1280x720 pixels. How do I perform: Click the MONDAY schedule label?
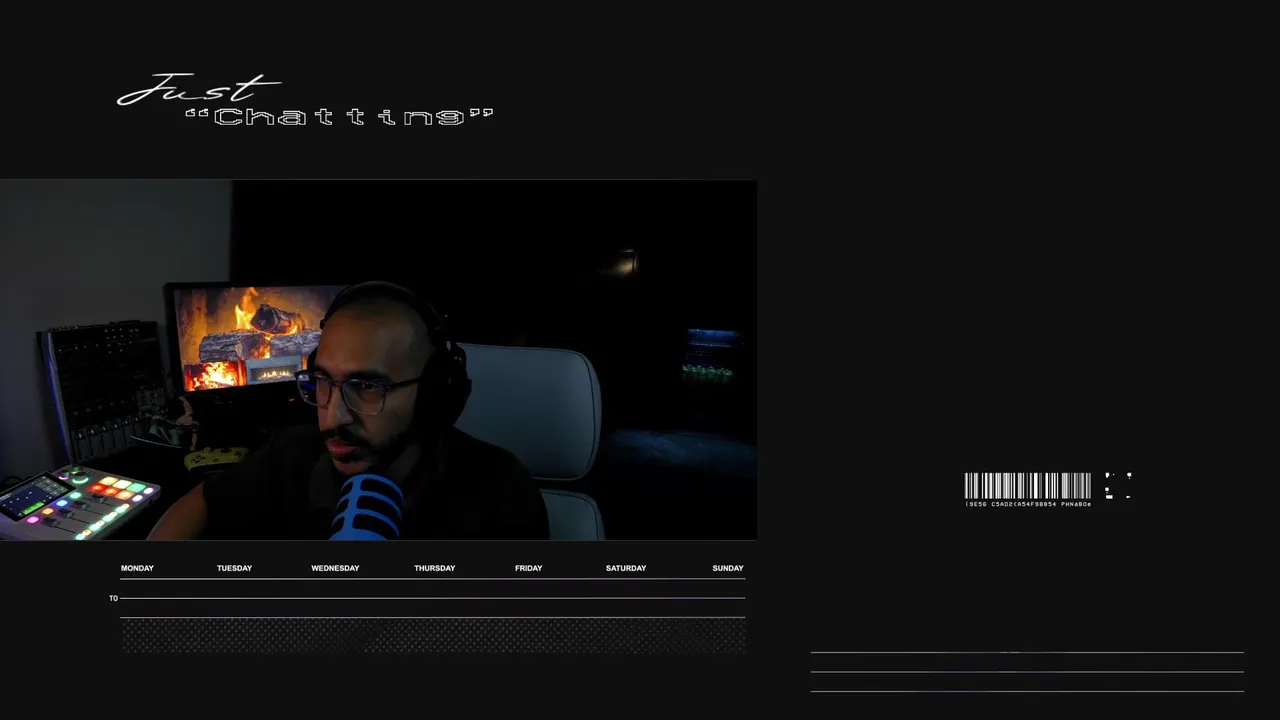tap(137, 568)
